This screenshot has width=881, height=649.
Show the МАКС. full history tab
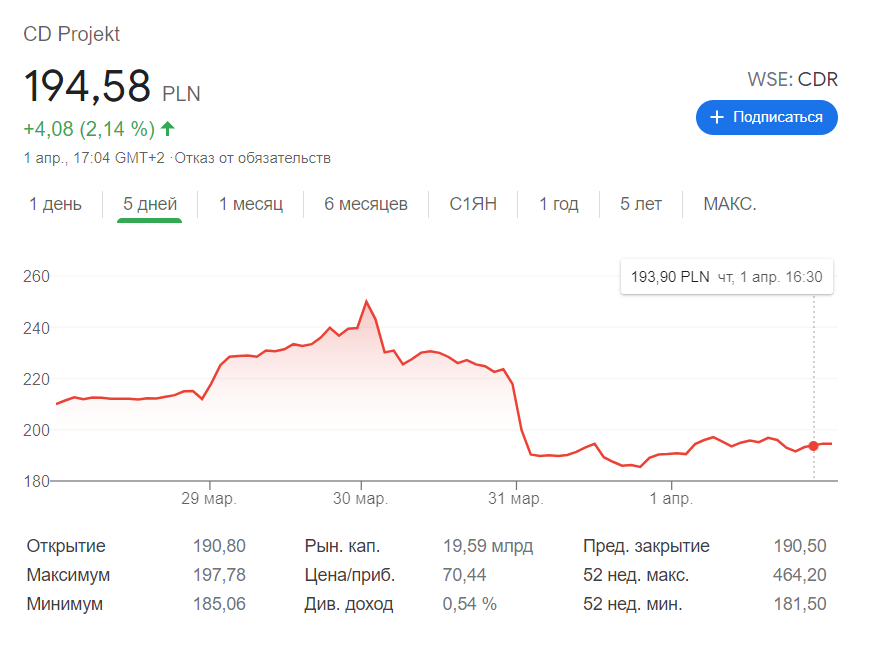730,203
